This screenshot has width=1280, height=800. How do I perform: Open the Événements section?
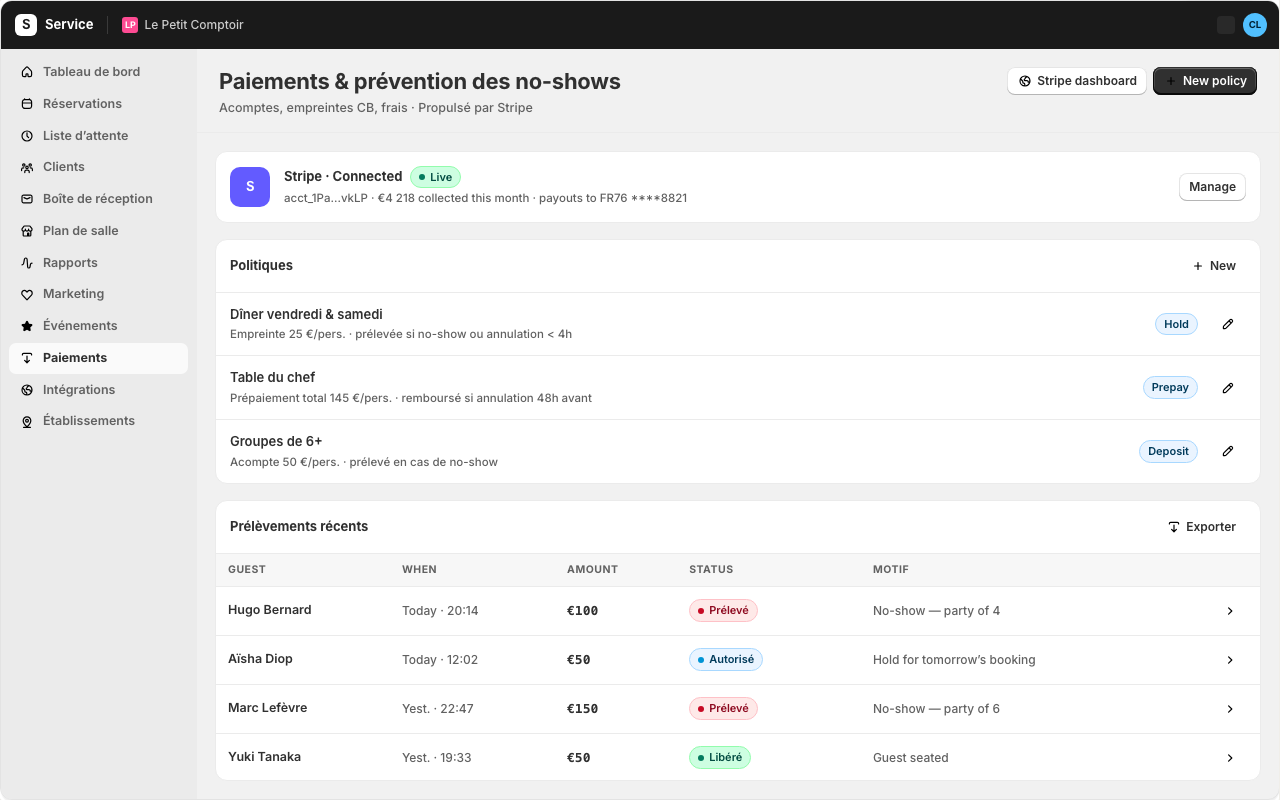pos(98,326)
